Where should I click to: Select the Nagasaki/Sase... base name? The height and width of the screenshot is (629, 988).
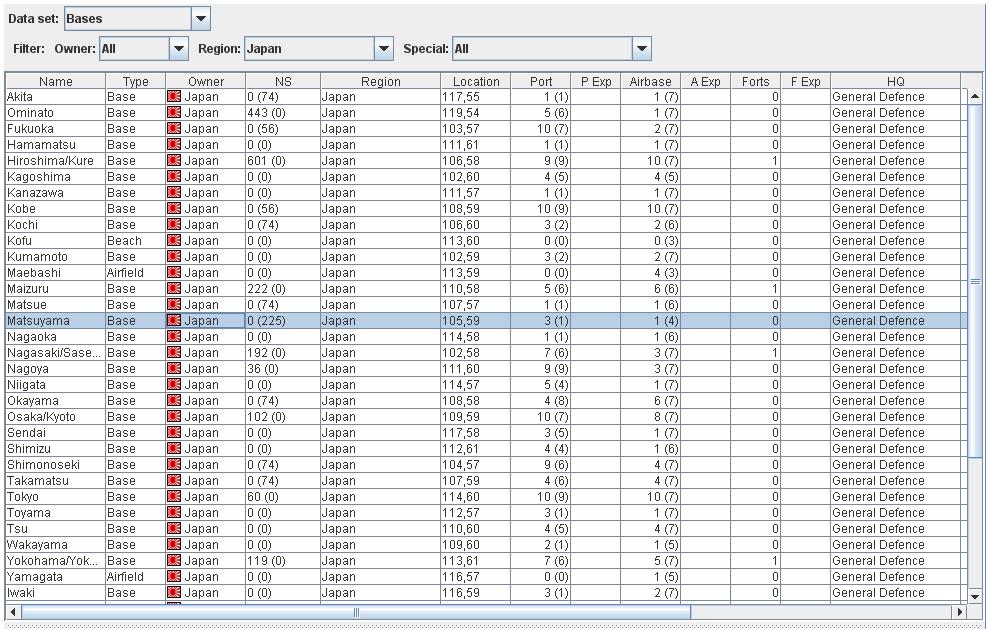click(54, 353)
